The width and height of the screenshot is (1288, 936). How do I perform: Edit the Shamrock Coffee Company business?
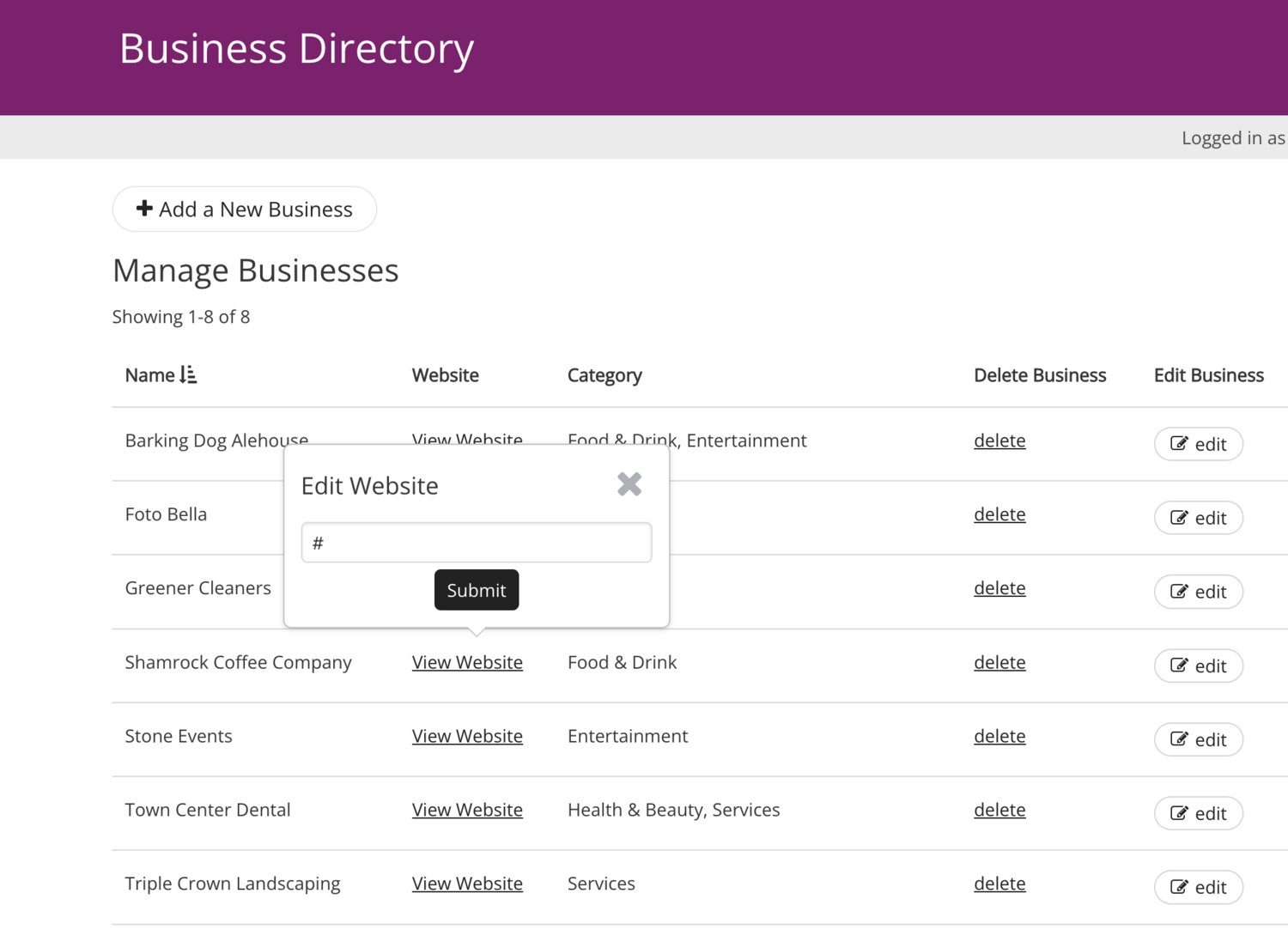(1198, 666)
